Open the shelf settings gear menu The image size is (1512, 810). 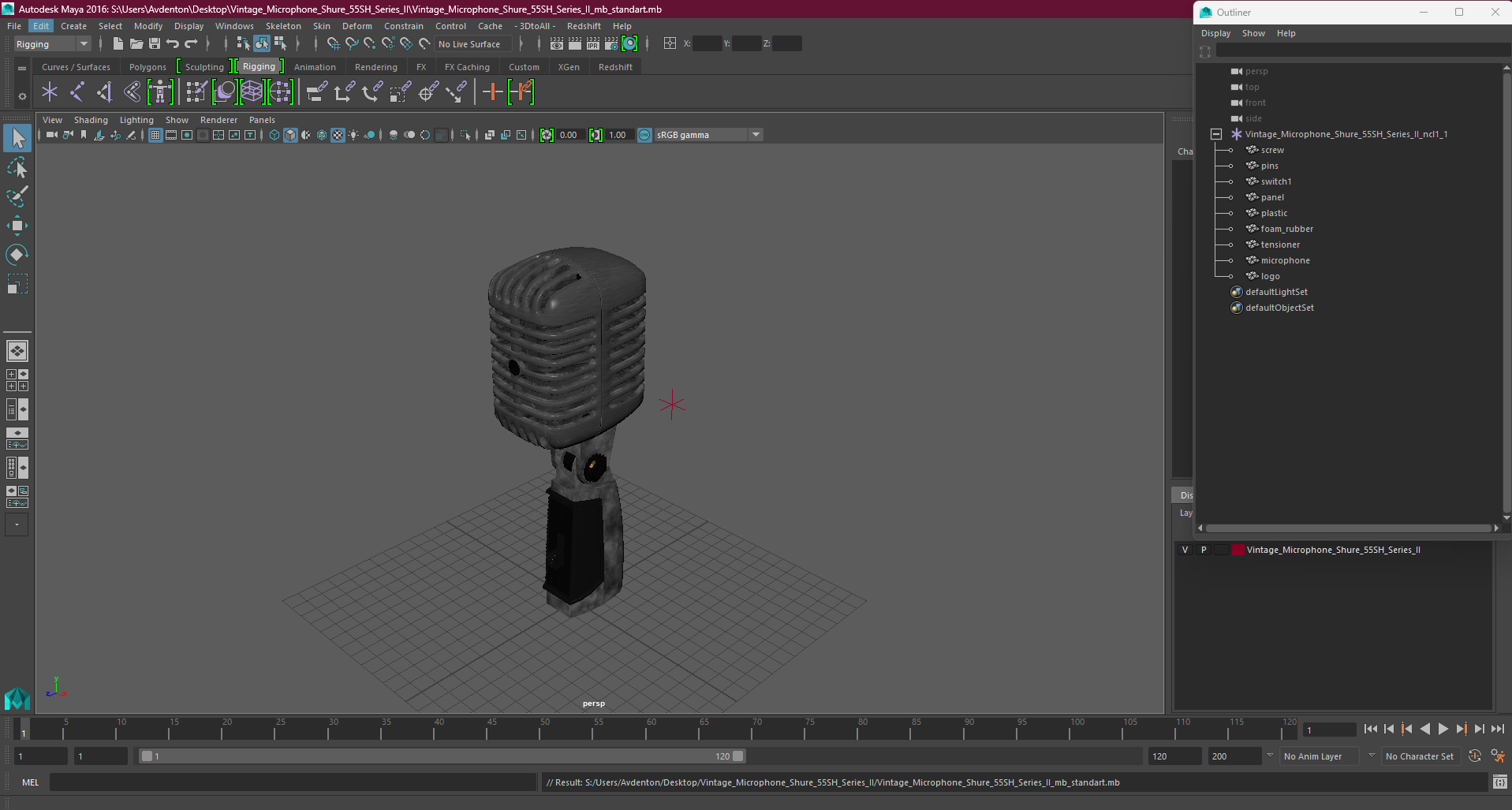pos(22,96)
